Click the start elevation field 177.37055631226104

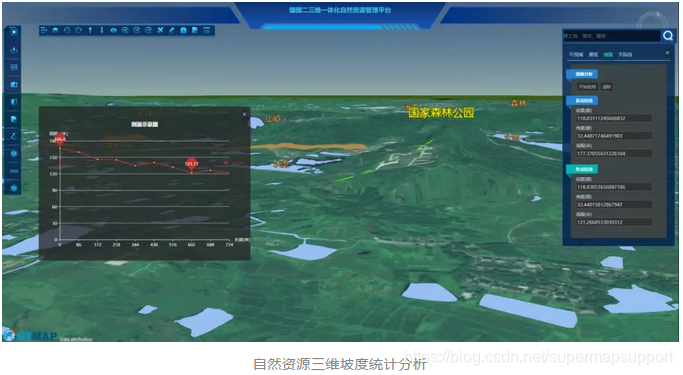614,154
